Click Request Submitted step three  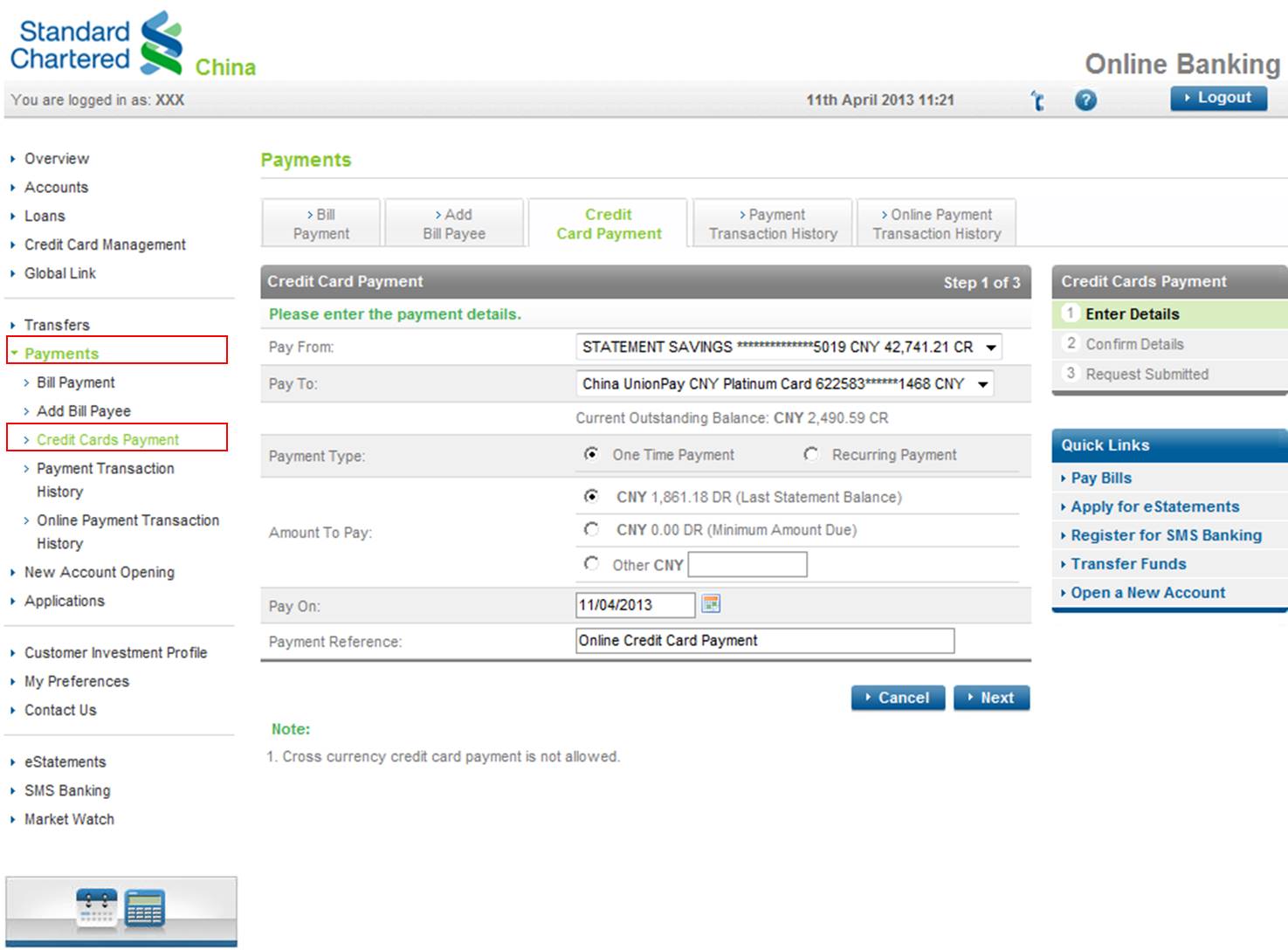point(1169,374)
